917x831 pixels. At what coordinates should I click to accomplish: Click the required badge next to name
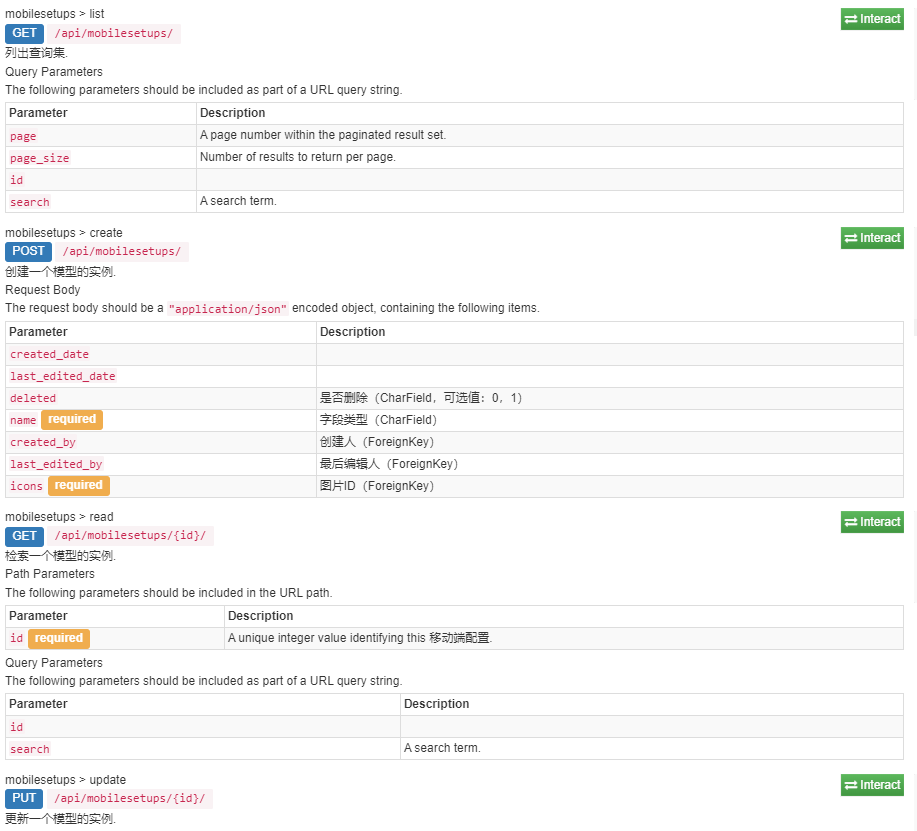pyautogui.click(x=72, y=420)
